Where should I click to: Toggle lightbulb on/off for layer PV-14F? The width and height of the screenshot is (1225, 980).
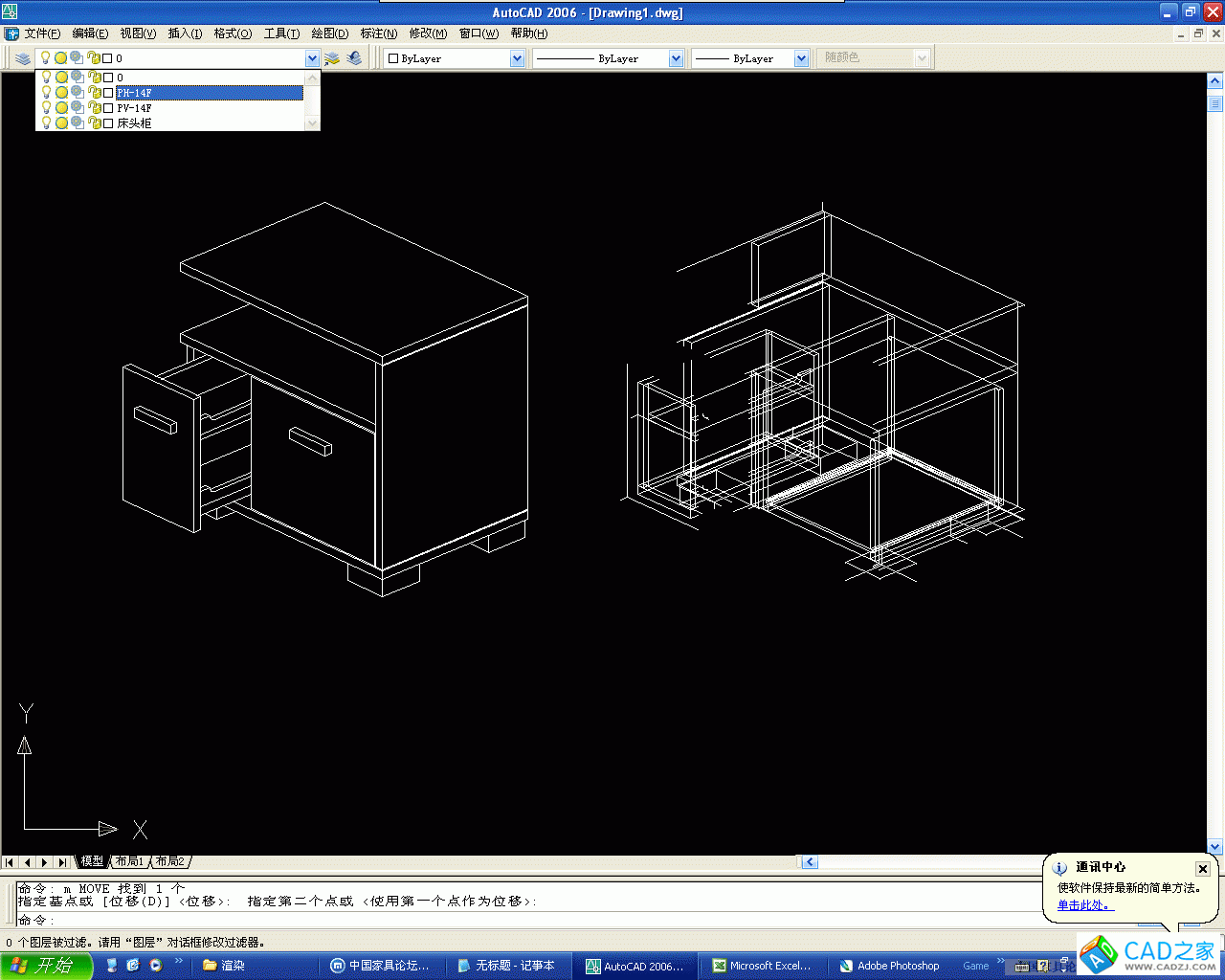[45, 108]
